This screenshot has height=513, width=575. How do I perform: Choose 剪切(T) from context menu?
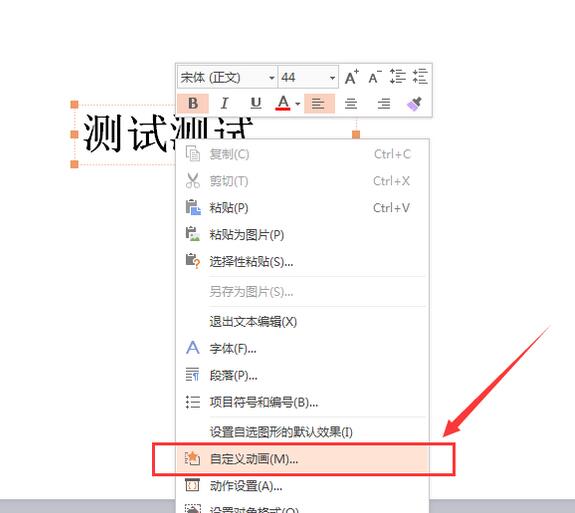[303, 181]
